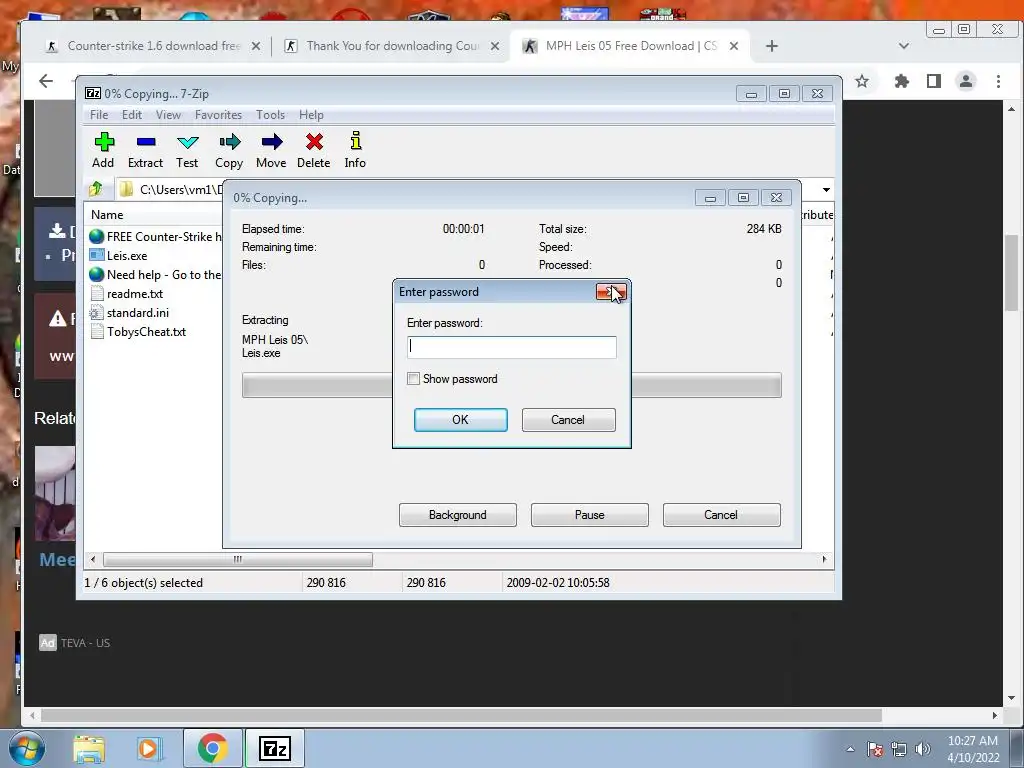Select the Need help globe icon
Image resolution: width=1024 pixels, height=768 pixels.
(x=97, y=274)
